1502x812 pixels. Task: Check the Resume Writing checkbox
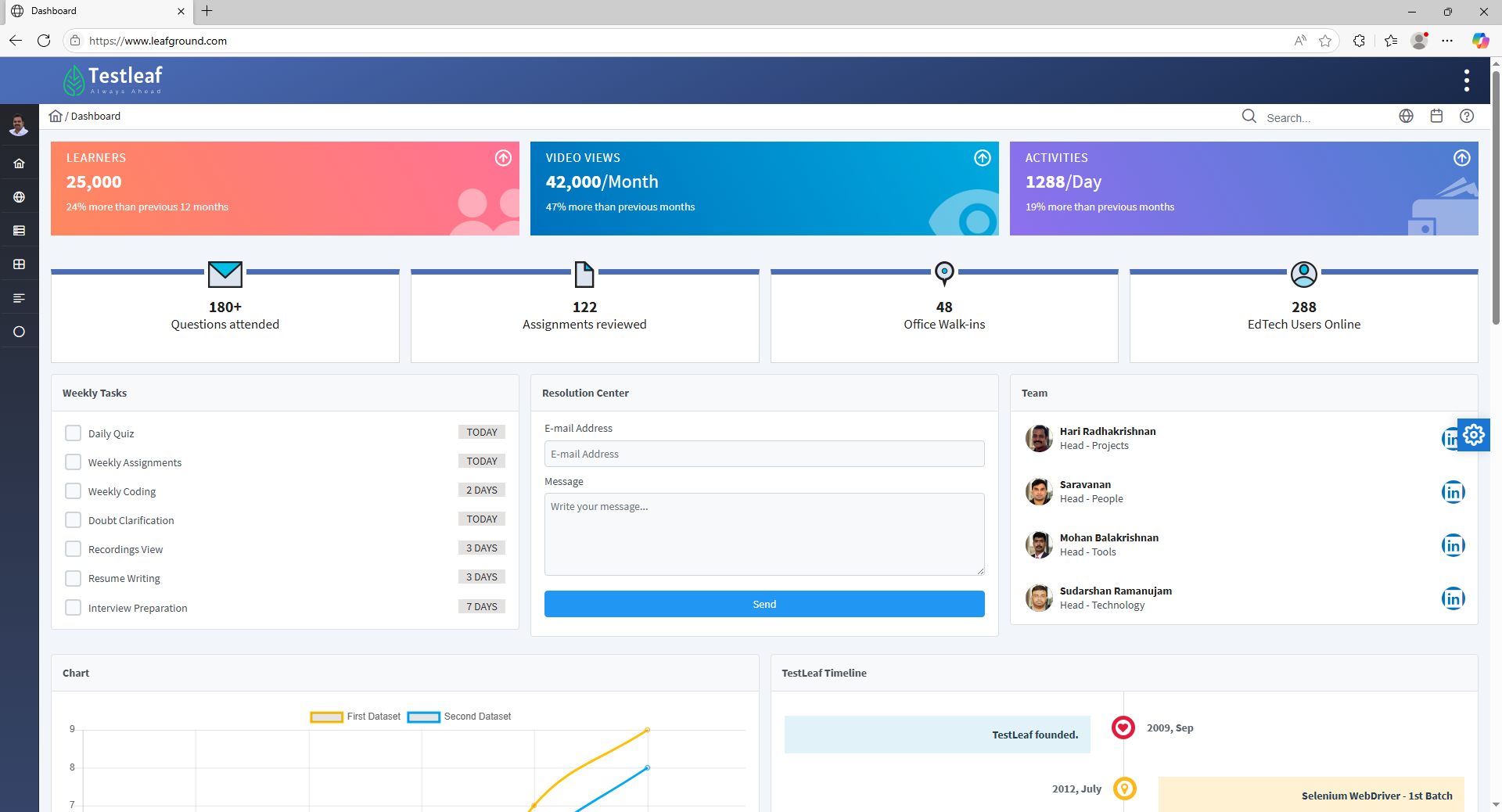[x=73, y=578]
